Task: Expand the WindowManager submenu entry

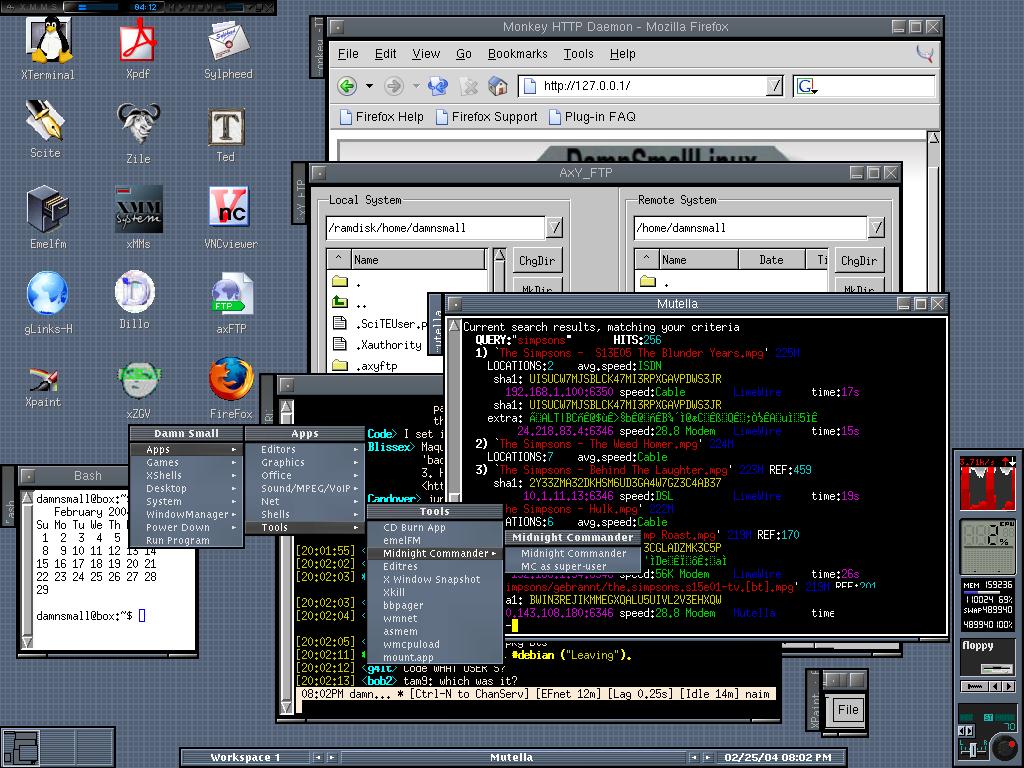Action: [186, 515]
